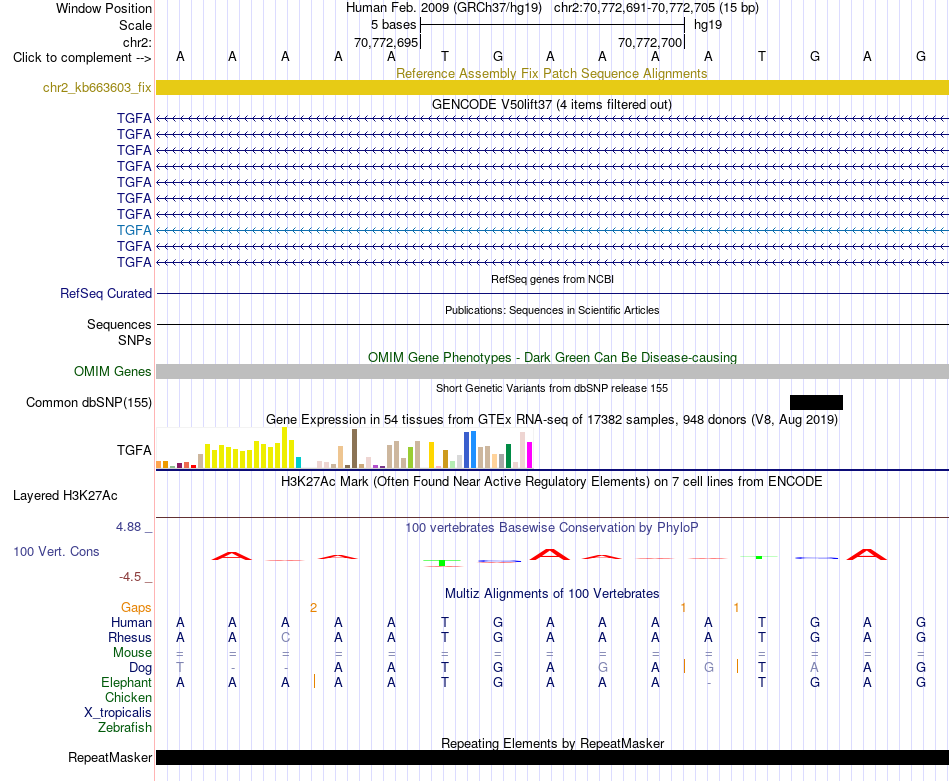Viewport: 950px width, 781px height.
Task: Click the Elephant species row label
Action: click(x=126, y=682)
